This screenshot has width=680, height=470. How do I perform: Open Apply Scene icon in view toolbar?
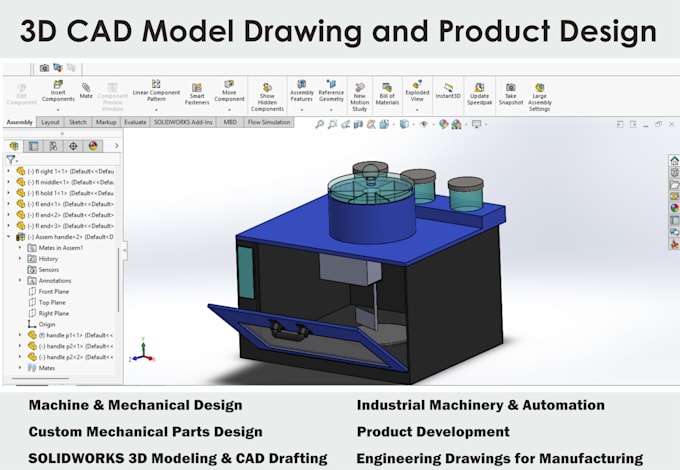(456, 124)
